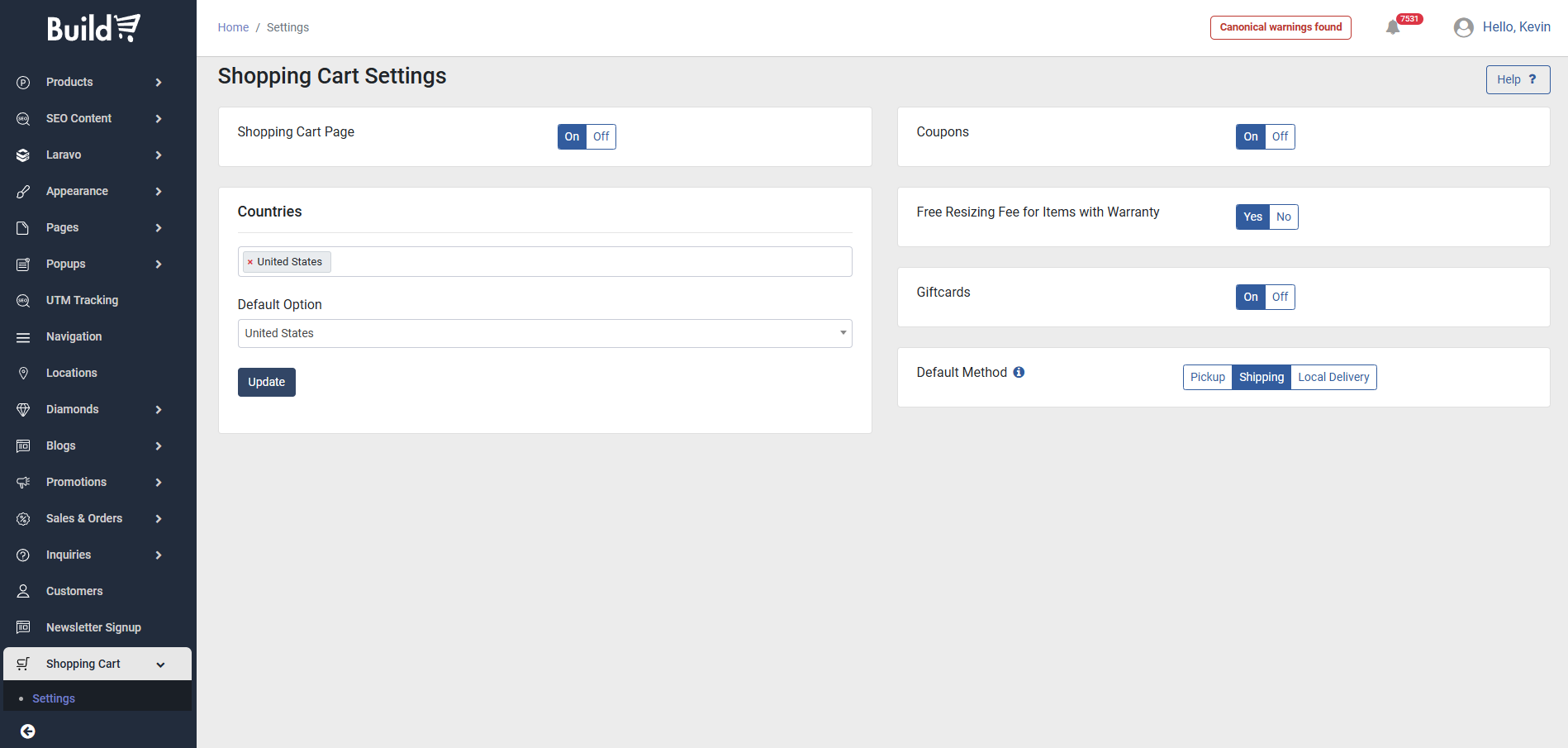Click the Inquiries question icon

pos(23,555)
